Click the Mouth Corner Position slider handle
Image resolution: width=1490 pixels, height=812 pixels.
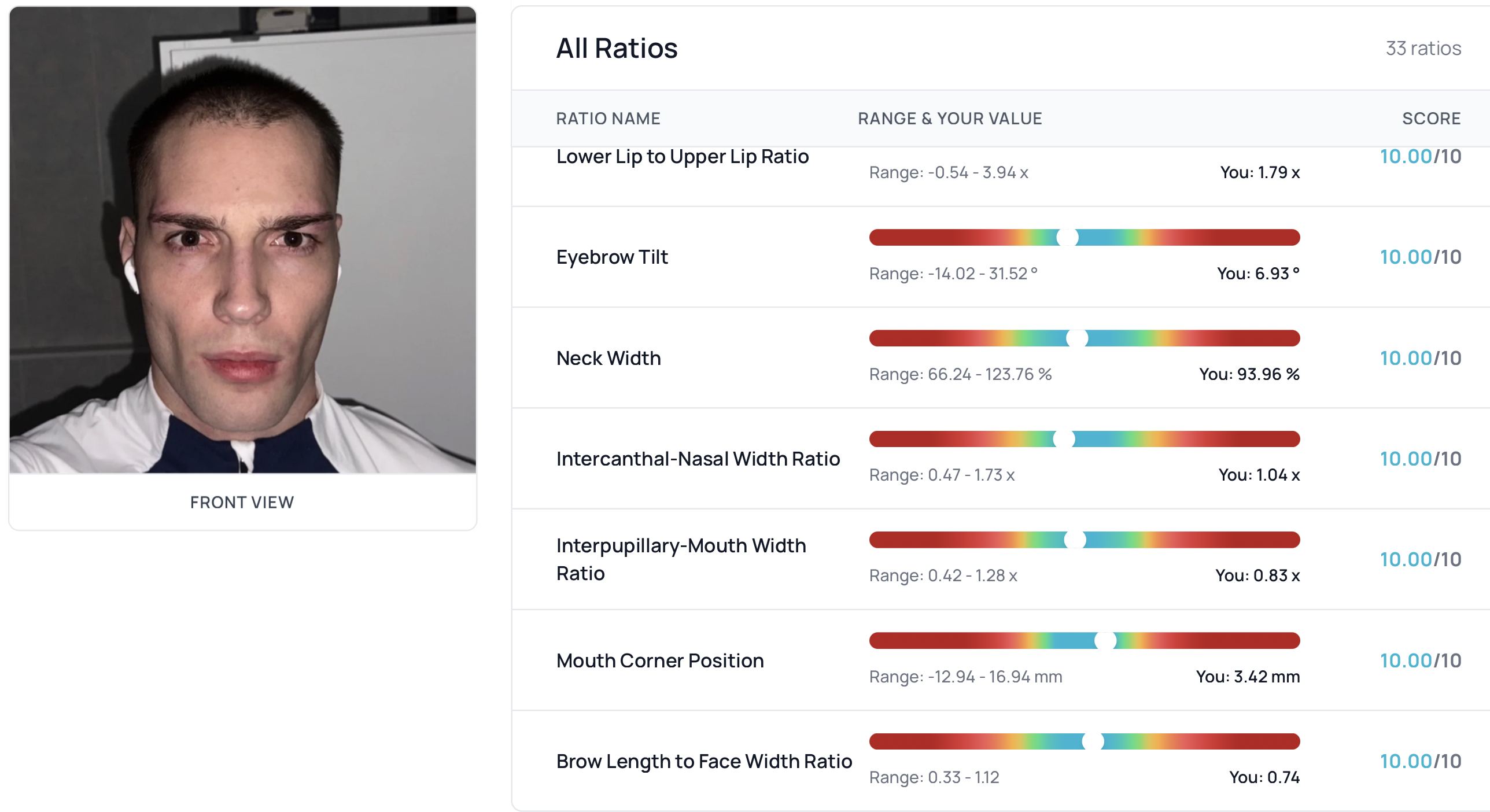1105,641
